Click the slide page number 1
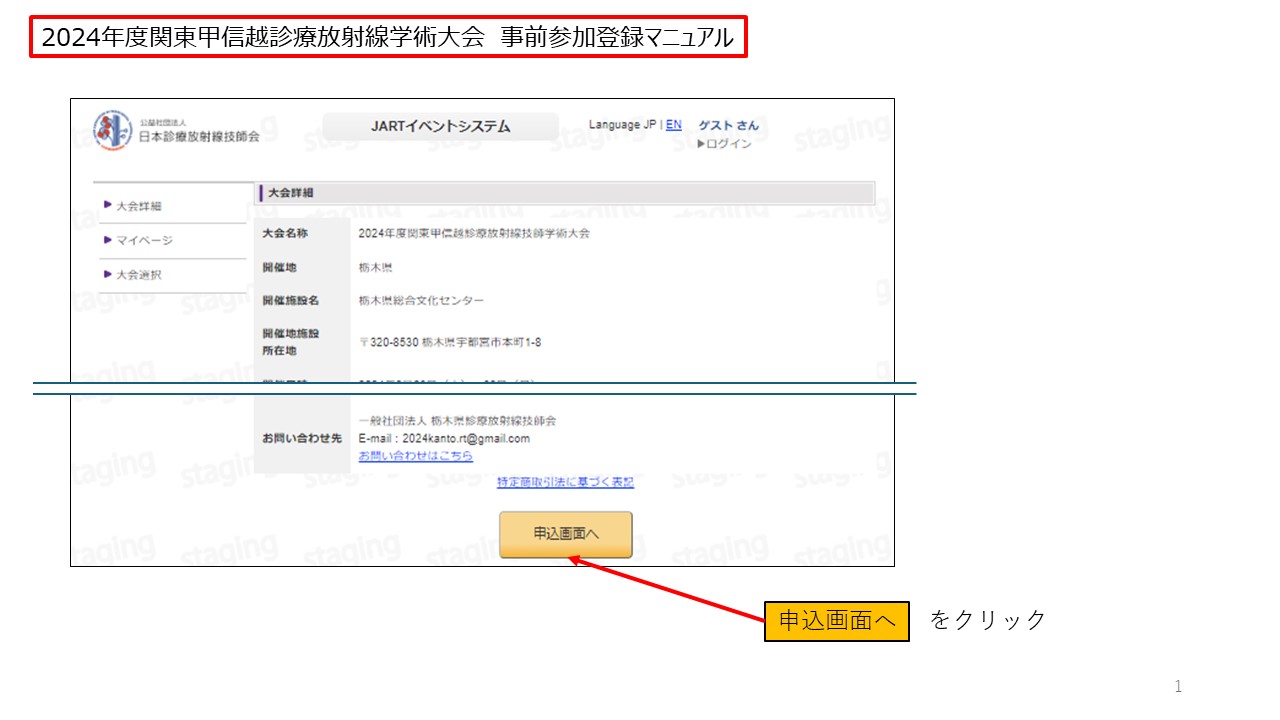The image size is (1280, 720). pos(1178,686)
